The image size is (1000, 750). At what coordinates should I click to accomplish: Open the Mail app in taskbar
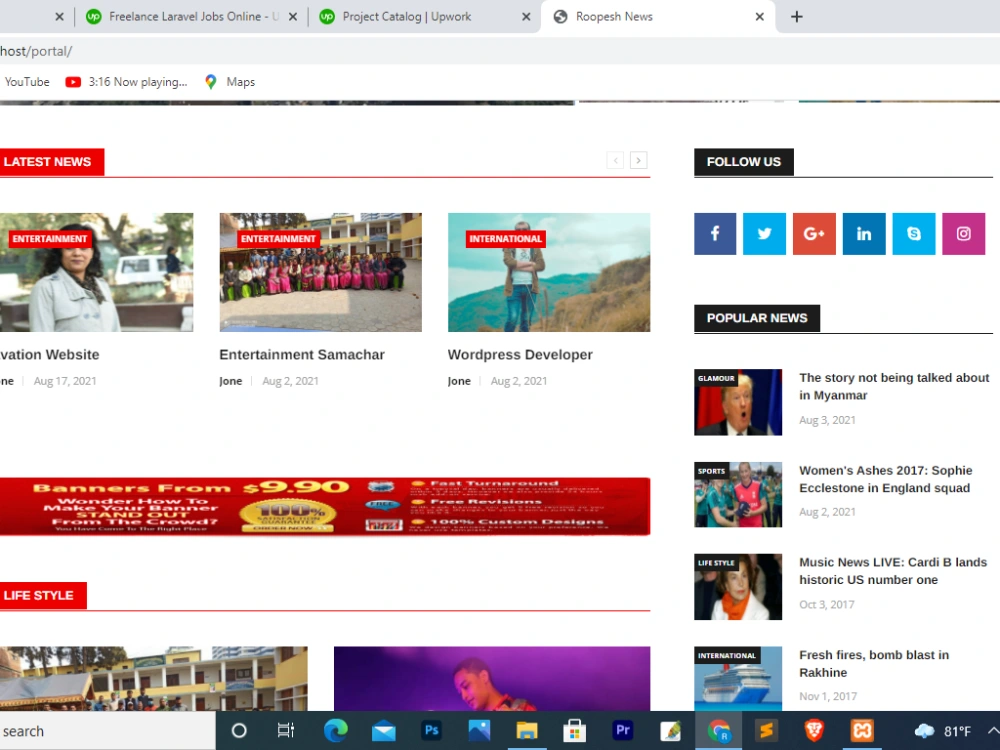(383, 731)
